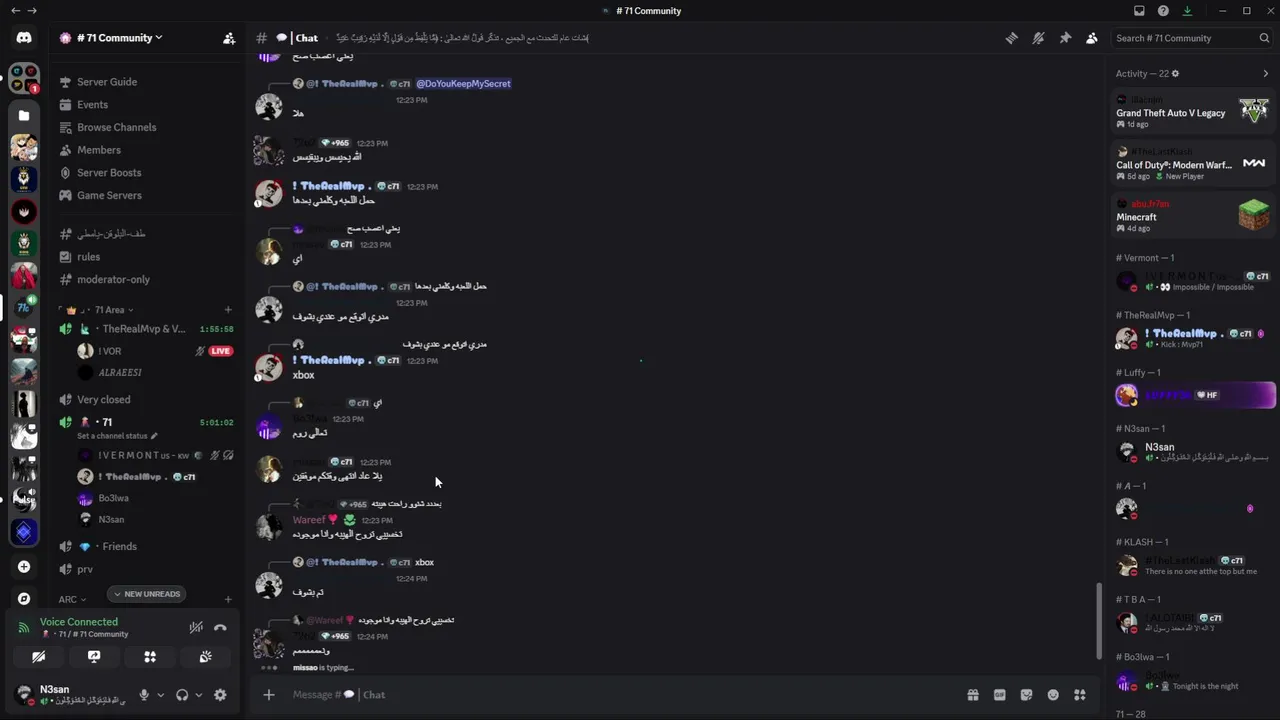Open the threads icon in channel header
Image resolution: width=1280 pixels, height=720 pixels.
click(1012, 38)
